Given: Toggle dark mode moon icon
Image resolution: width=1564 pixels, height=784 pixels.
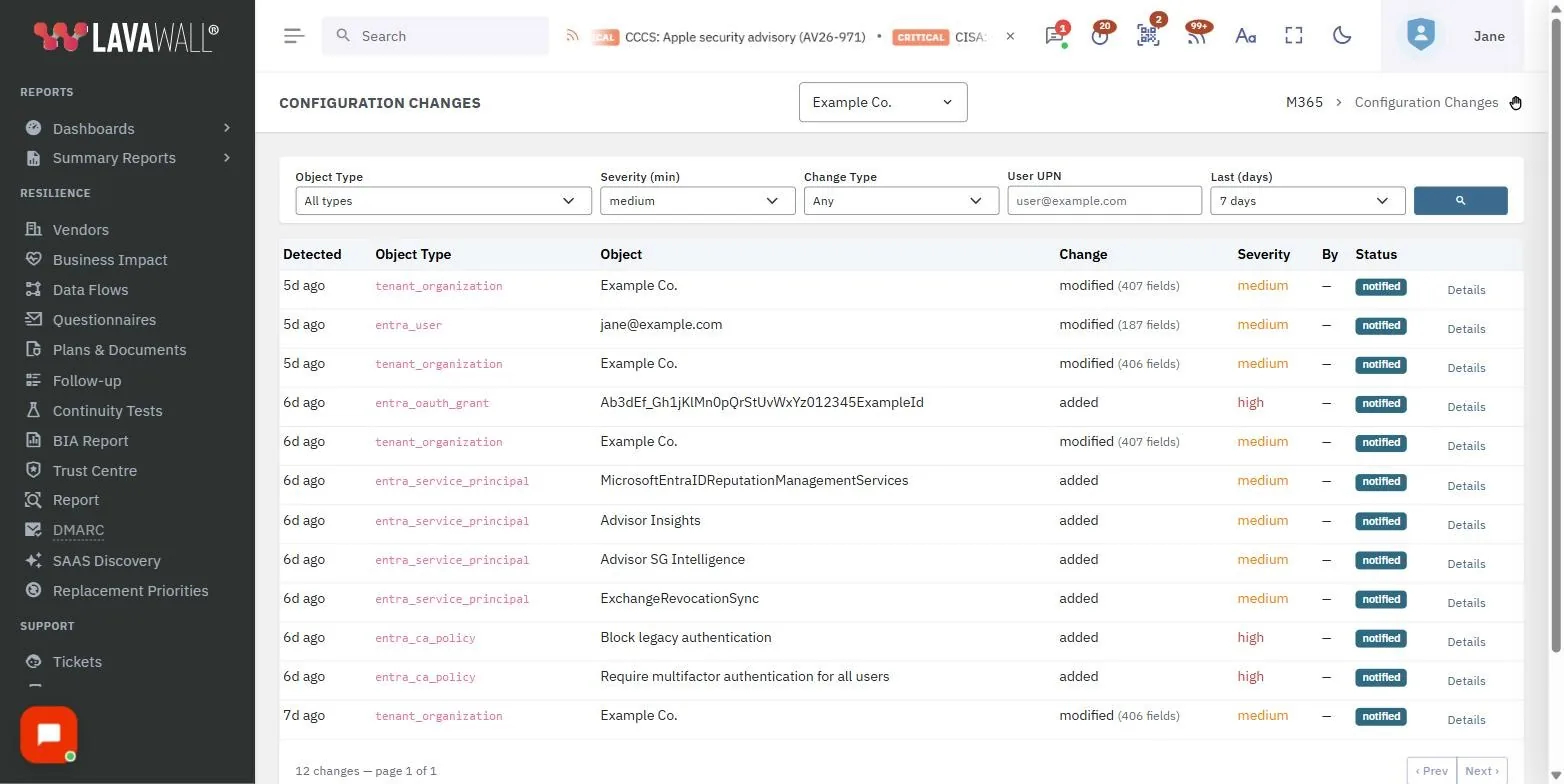Looking at the screenshot, I should click(x=1342, y=36).
